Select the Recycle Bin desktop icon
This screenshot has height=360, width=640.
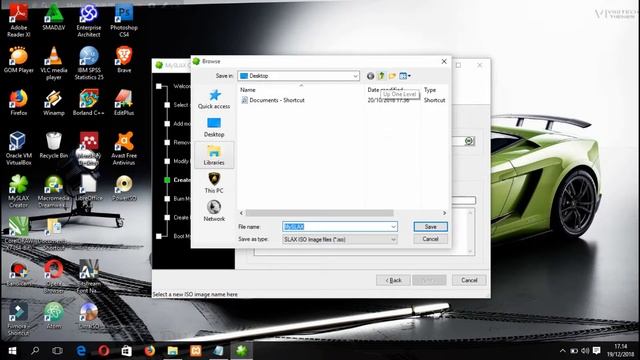point(54,145)
